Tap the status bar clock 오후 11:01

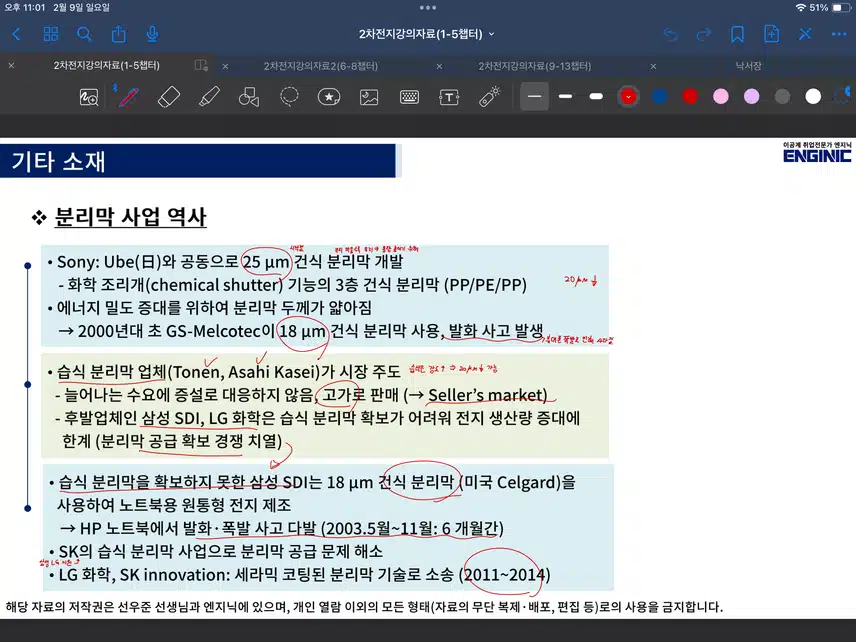[x=26, y=8]
